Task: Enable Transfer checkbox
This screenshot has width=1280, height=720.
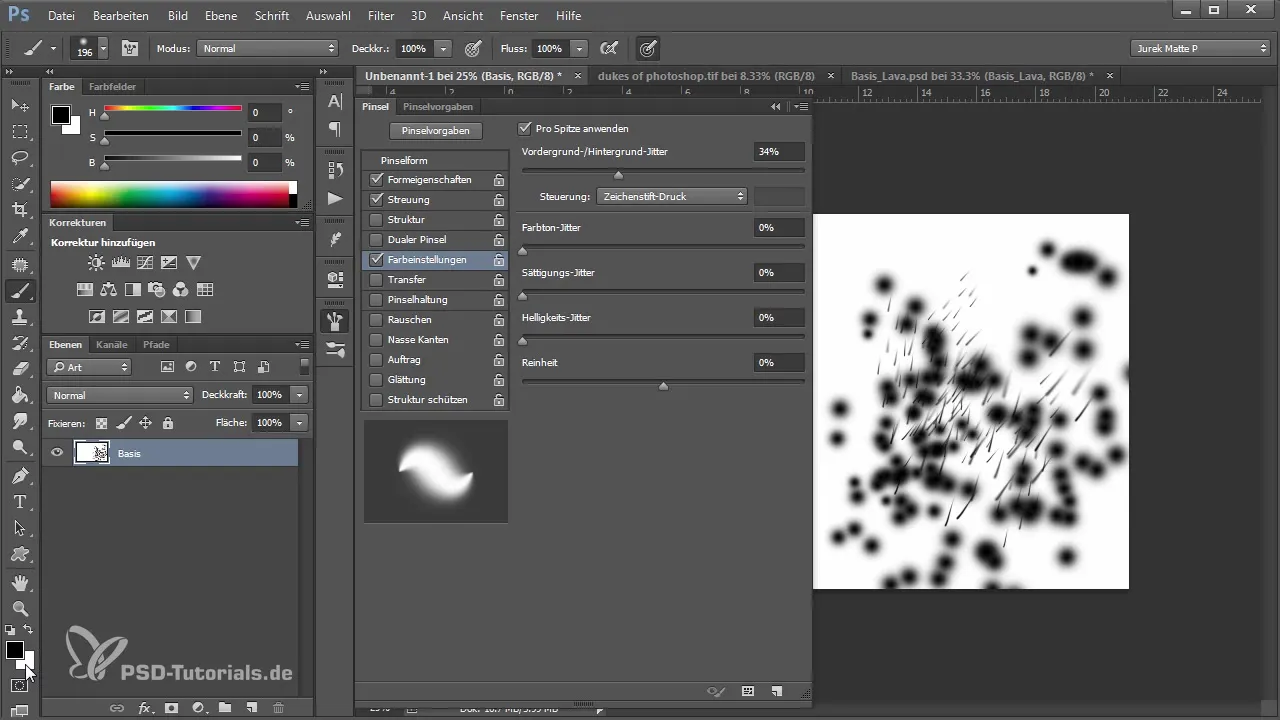Action: point(376,280)
